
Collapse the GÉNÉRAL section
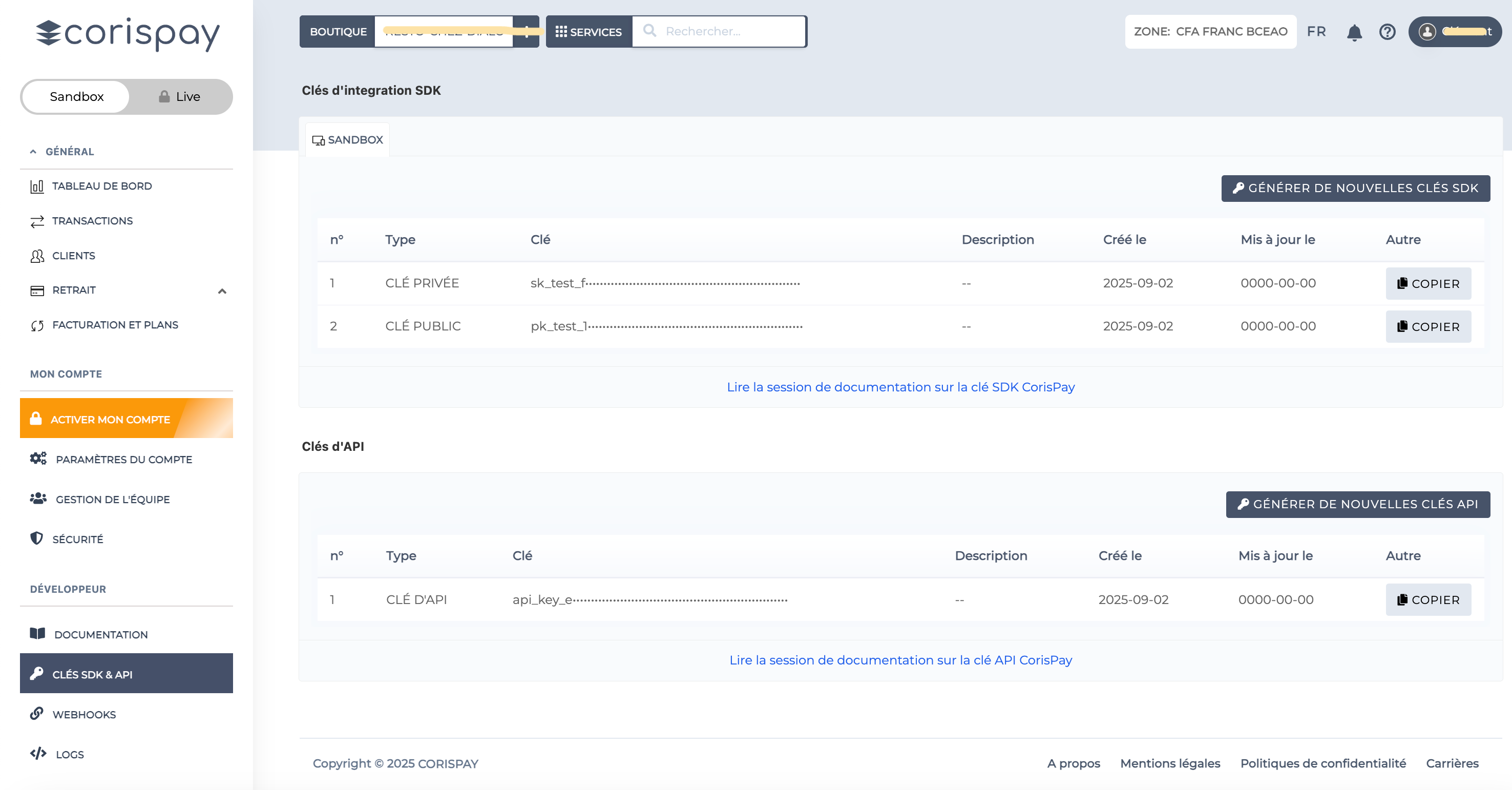(x=33, y=152)
